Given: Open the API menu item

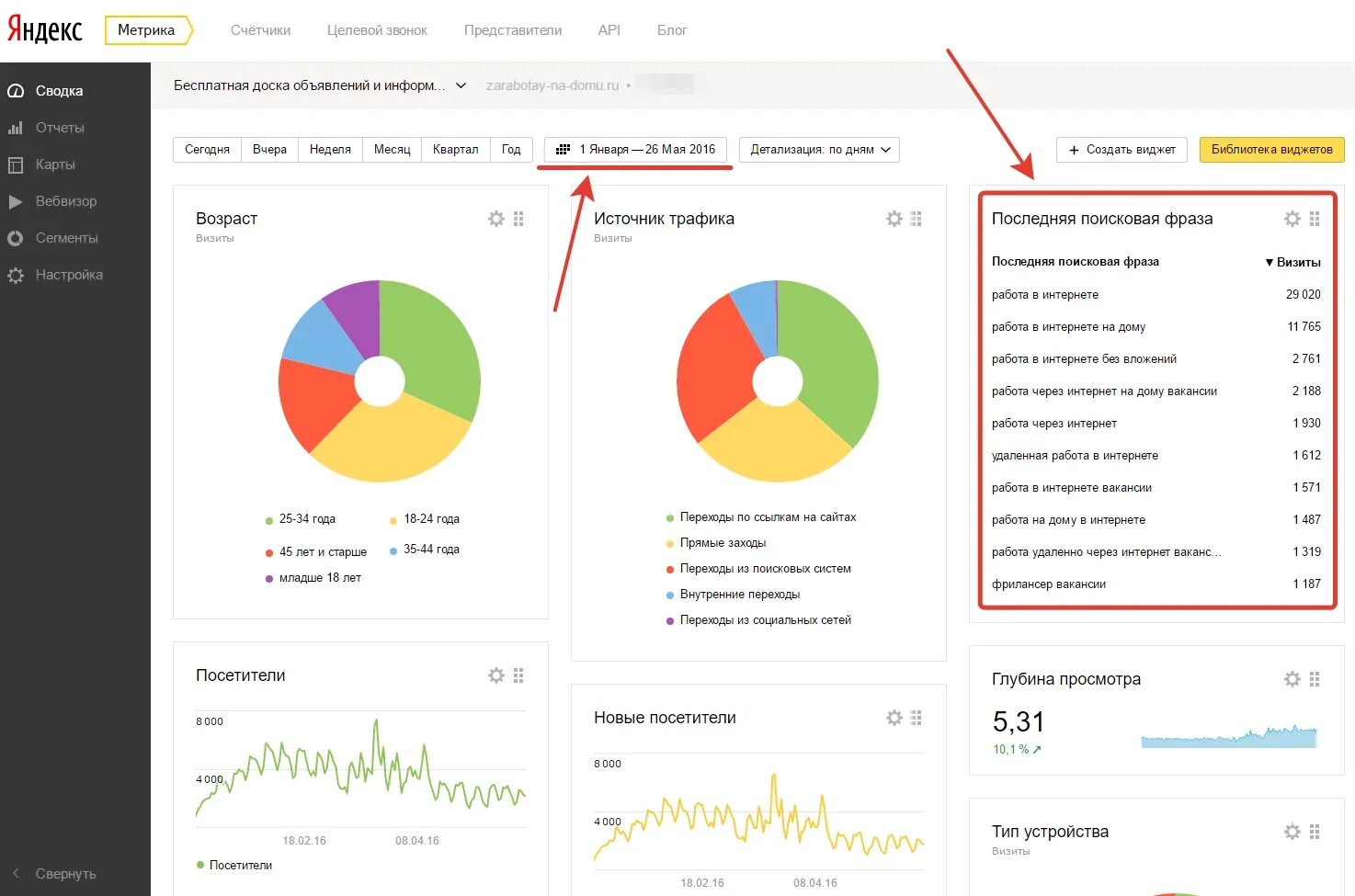Looking at the screenshot, I should click(x=609, y=29).
